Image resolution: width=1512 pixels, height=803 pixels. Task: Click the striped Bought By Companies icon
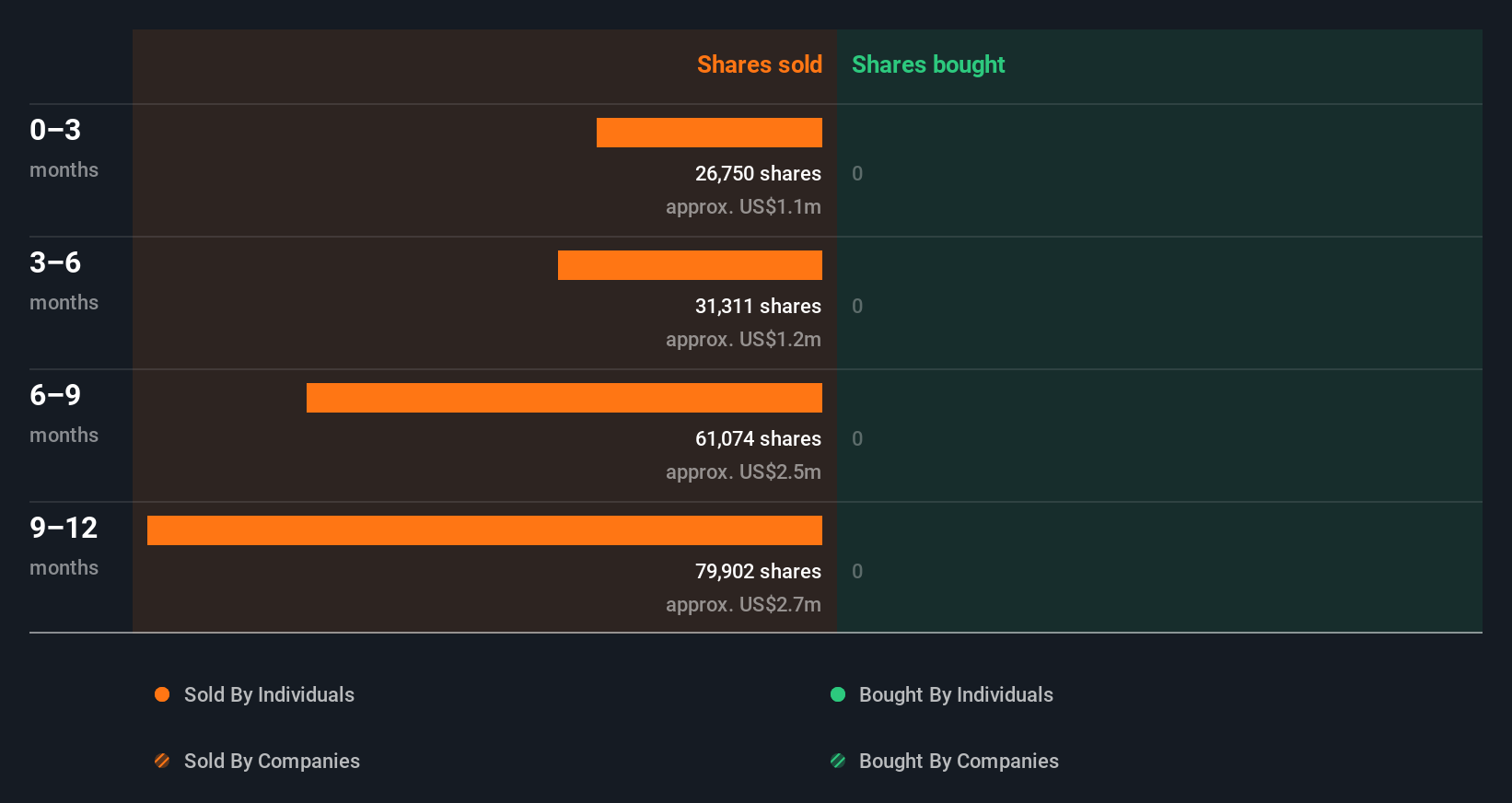tap(838, 761)
